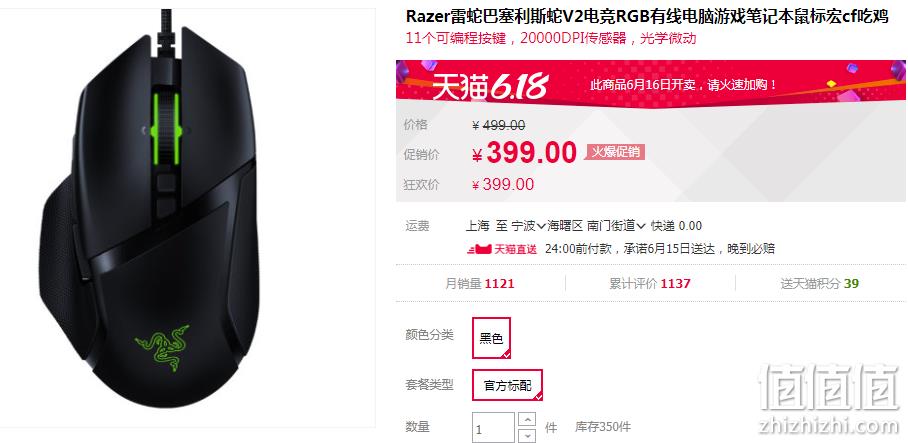The width and height of the screenshot is (908, 443).
Task: Click the 火爆促销 promotion tag
Action: pyautogui.click(x=615, y=152)
